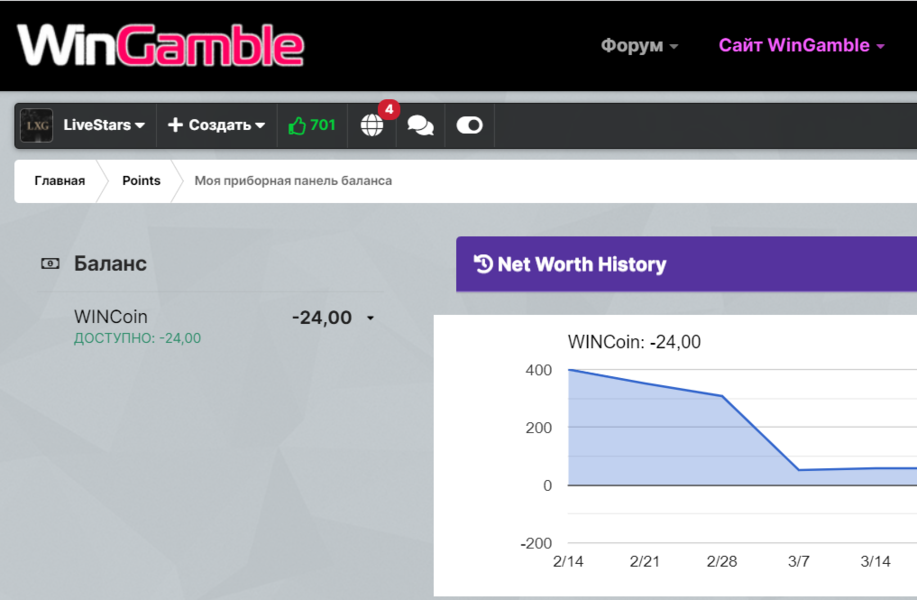Click the WINCoin currency label

(x=110, y=317)
